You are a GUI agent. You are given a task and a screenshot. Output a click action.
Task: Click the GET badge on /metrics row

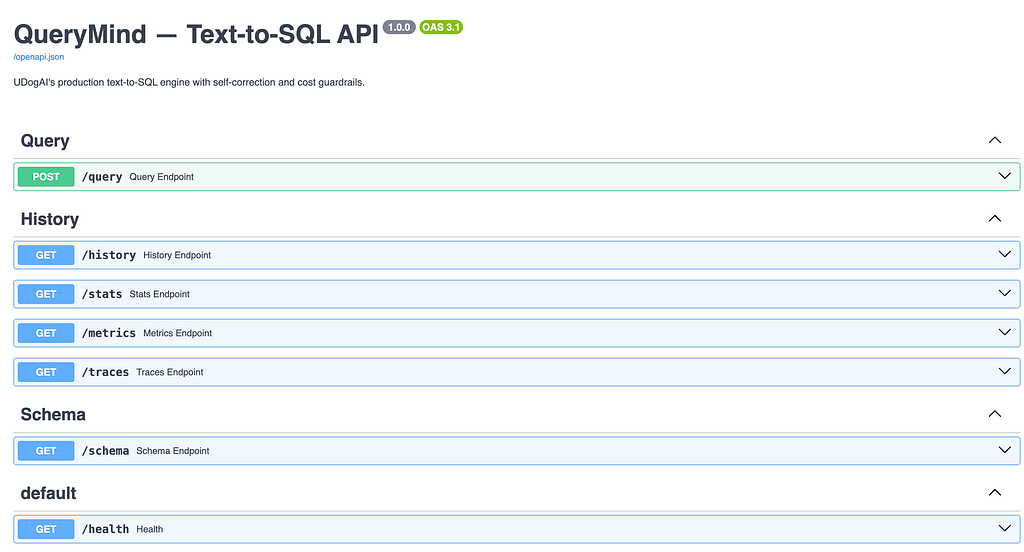point(46,333)
